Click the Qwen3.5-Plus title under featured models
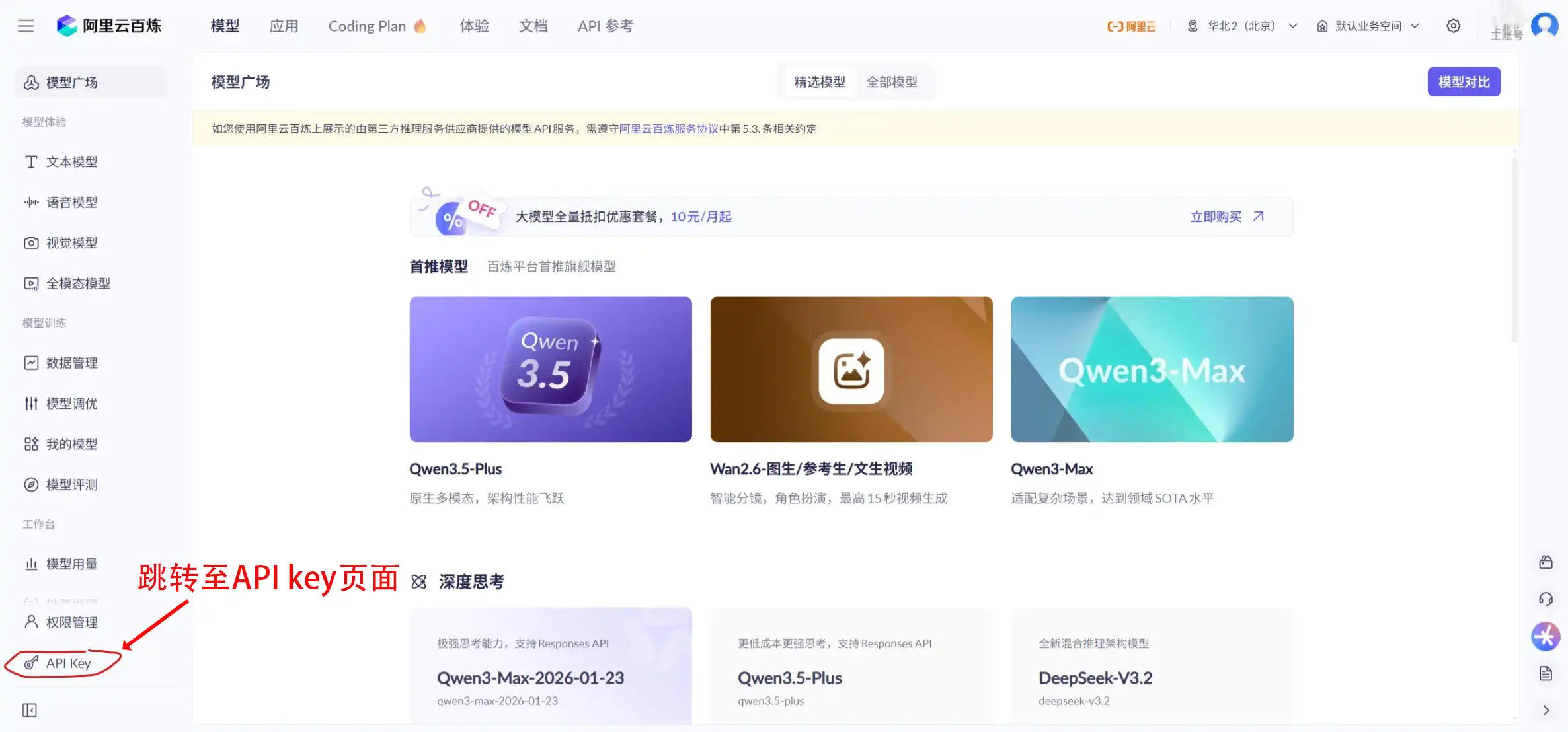 click(x=455, y=468)
